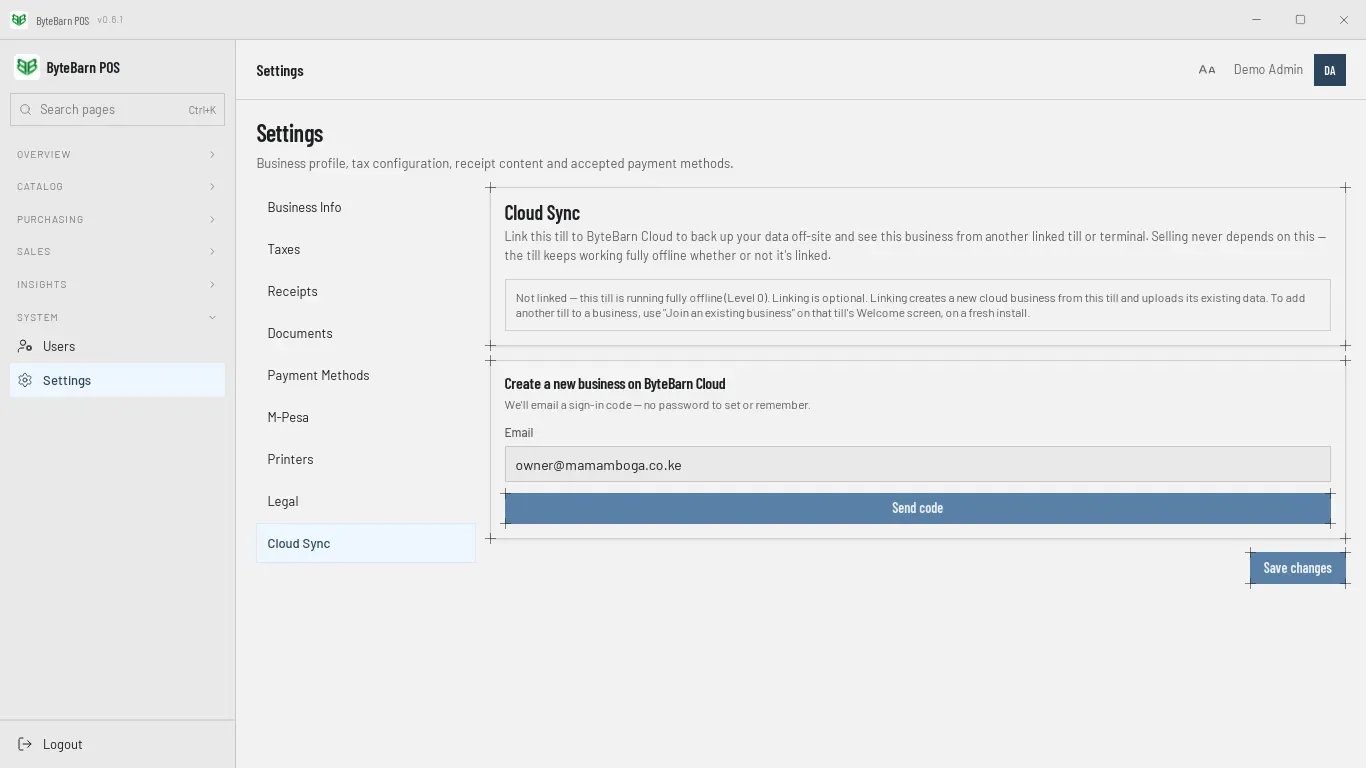Click the Demo Admin username
Viewport: 1366px width, 768px height.
click(1268, 70)
